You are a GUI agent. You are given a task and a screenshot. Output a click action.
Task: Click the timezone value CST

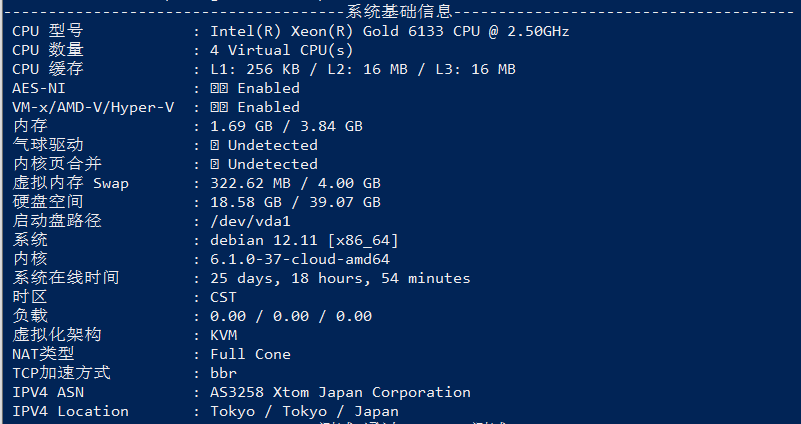click(x=223, y=297)
